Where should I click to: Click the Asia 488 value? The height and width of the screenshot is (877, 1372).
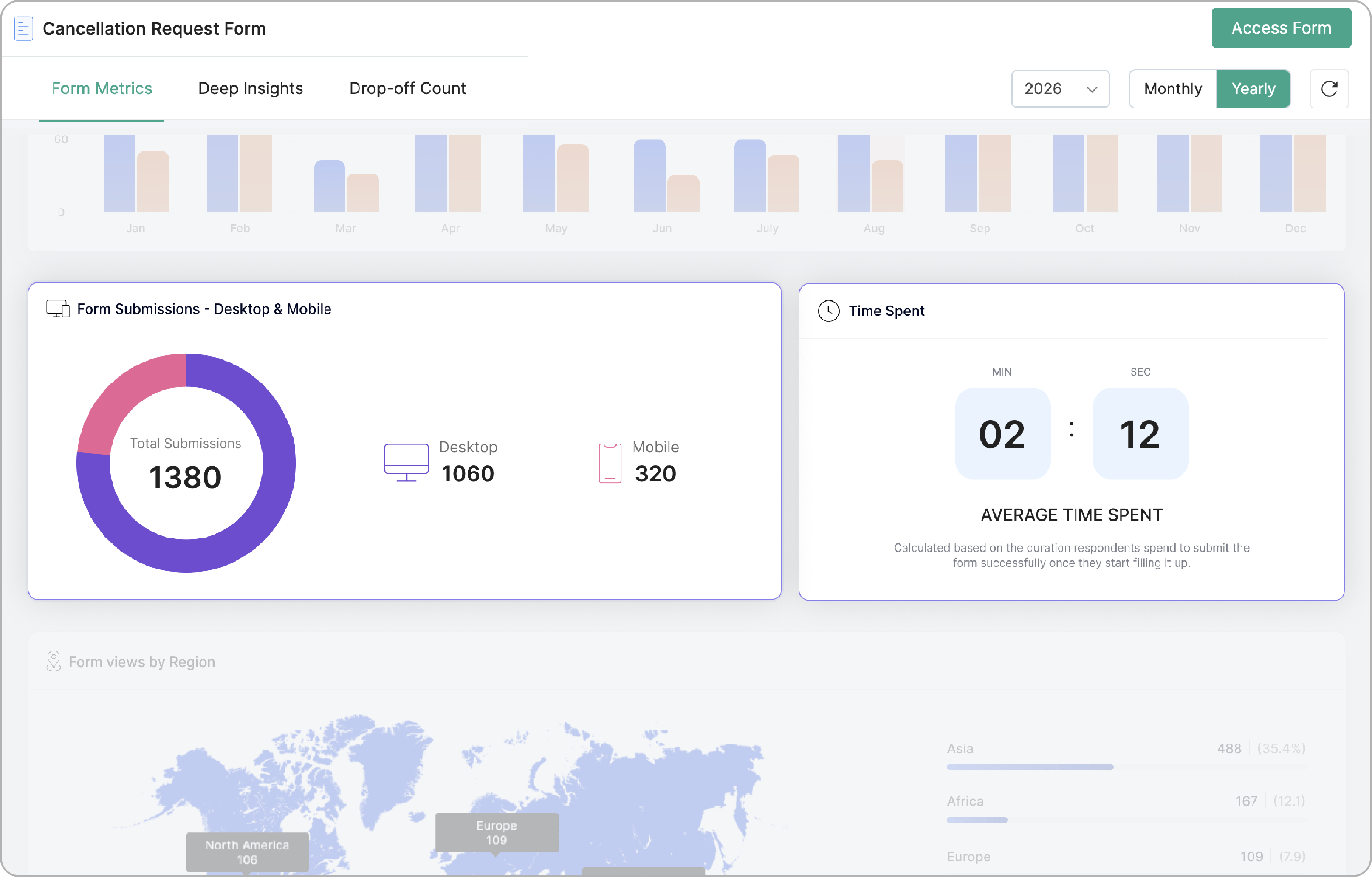point(1229,748)
